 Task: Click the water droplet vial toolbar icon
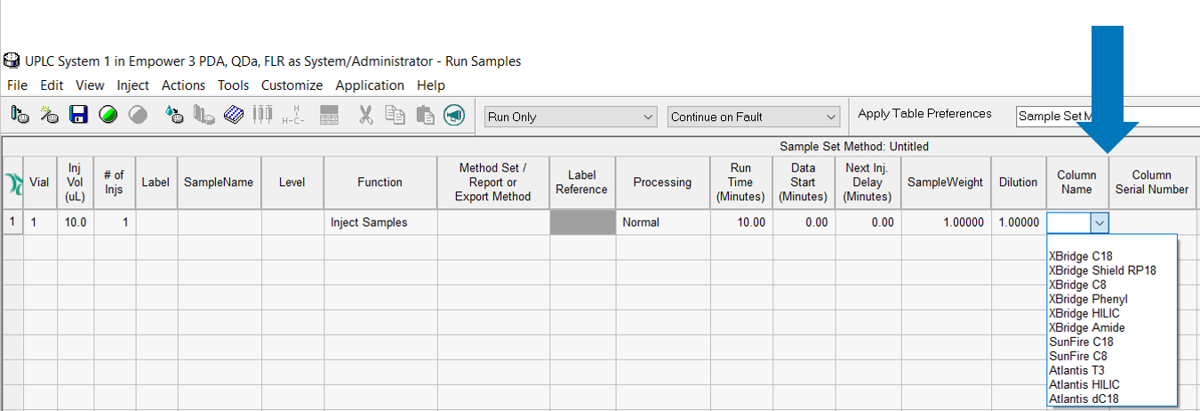pos(174,115)
